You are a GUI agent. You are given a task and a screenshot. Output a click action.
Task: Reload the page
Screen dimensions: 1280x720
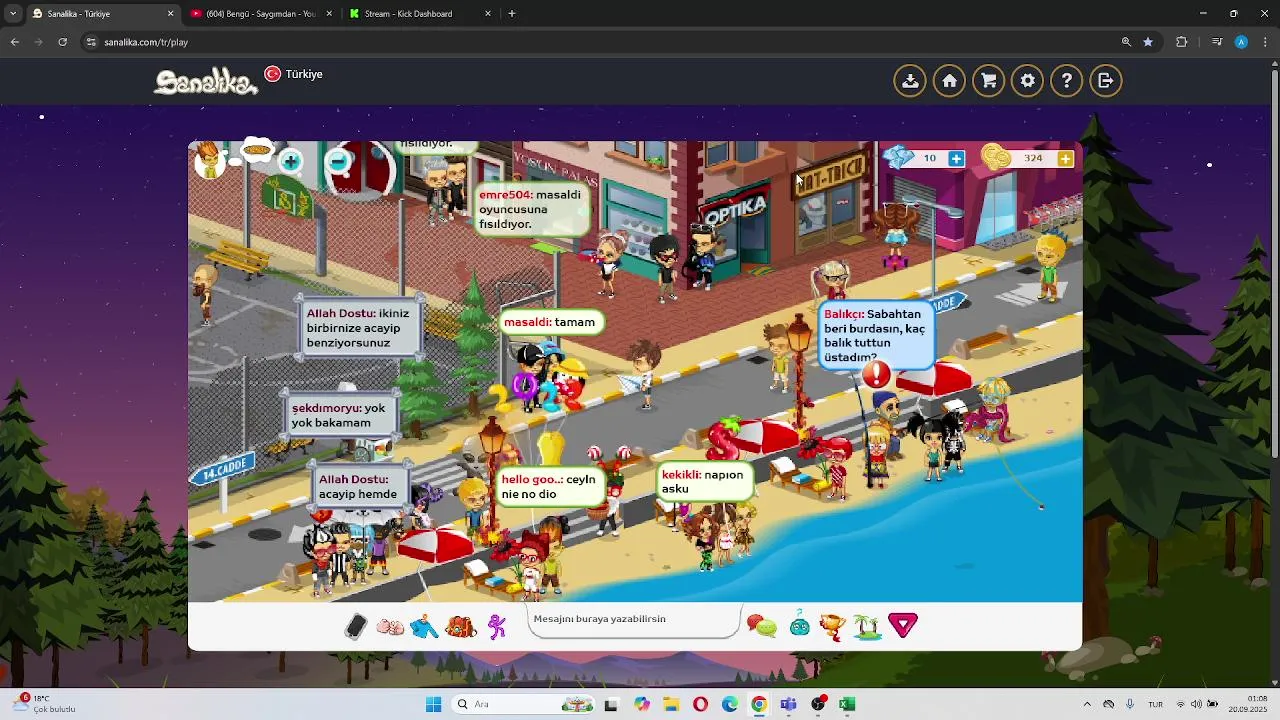(x=62, y=42)
